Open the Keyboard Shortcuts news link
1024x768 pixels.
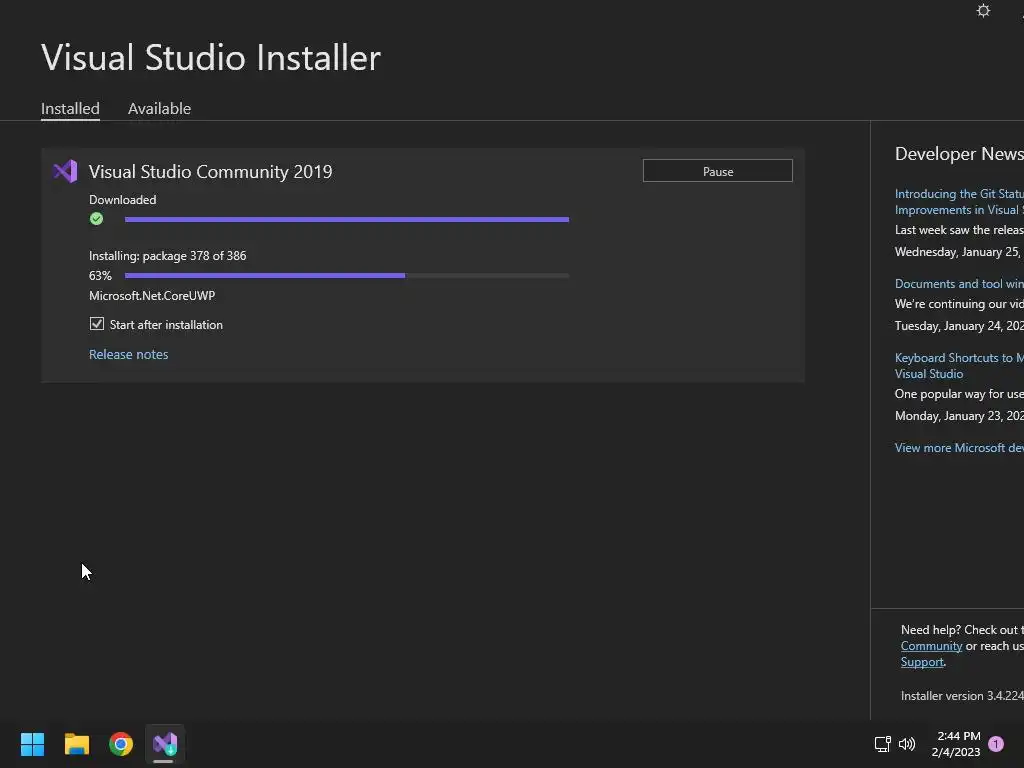tap(959, 366)
